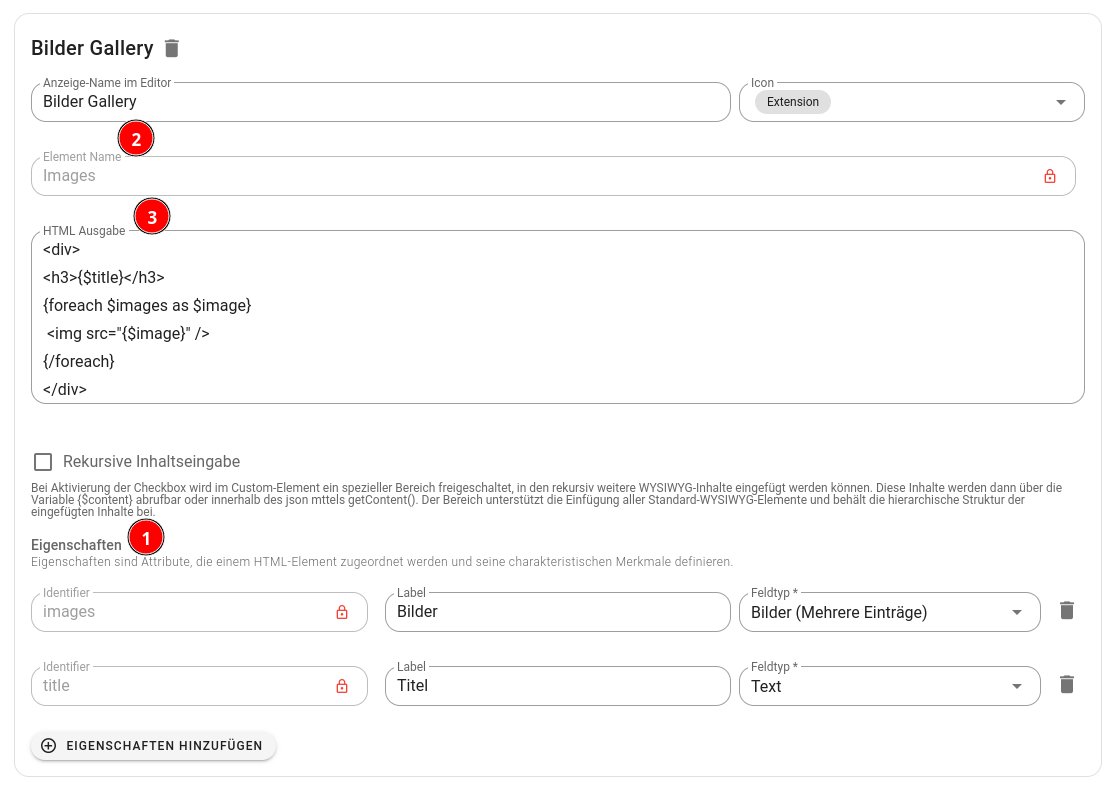Edit the Label field containing Bilder
The image size is (1114, 789).
[557, 612]
